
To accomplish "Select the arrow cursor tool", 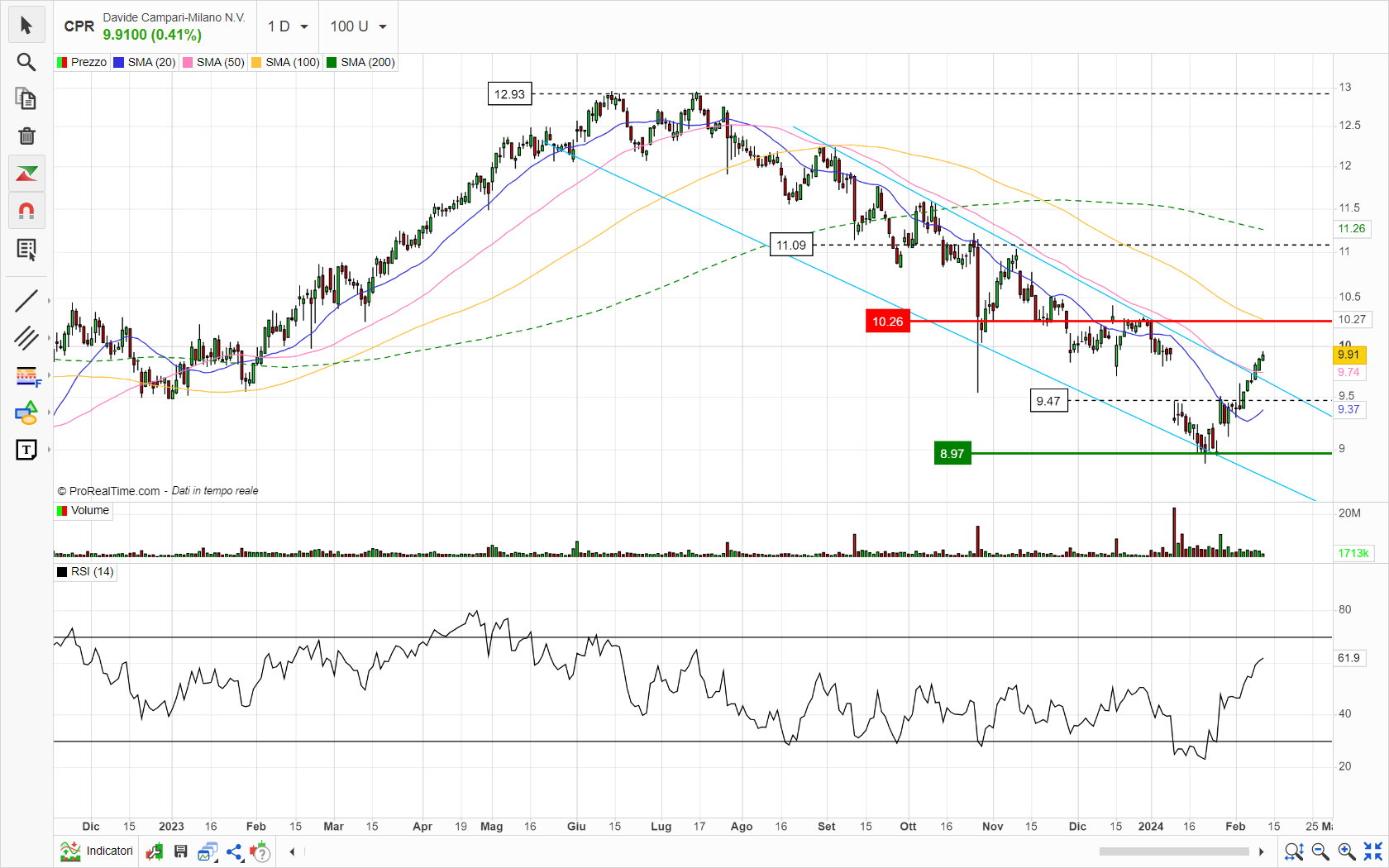I will [26, 26].
